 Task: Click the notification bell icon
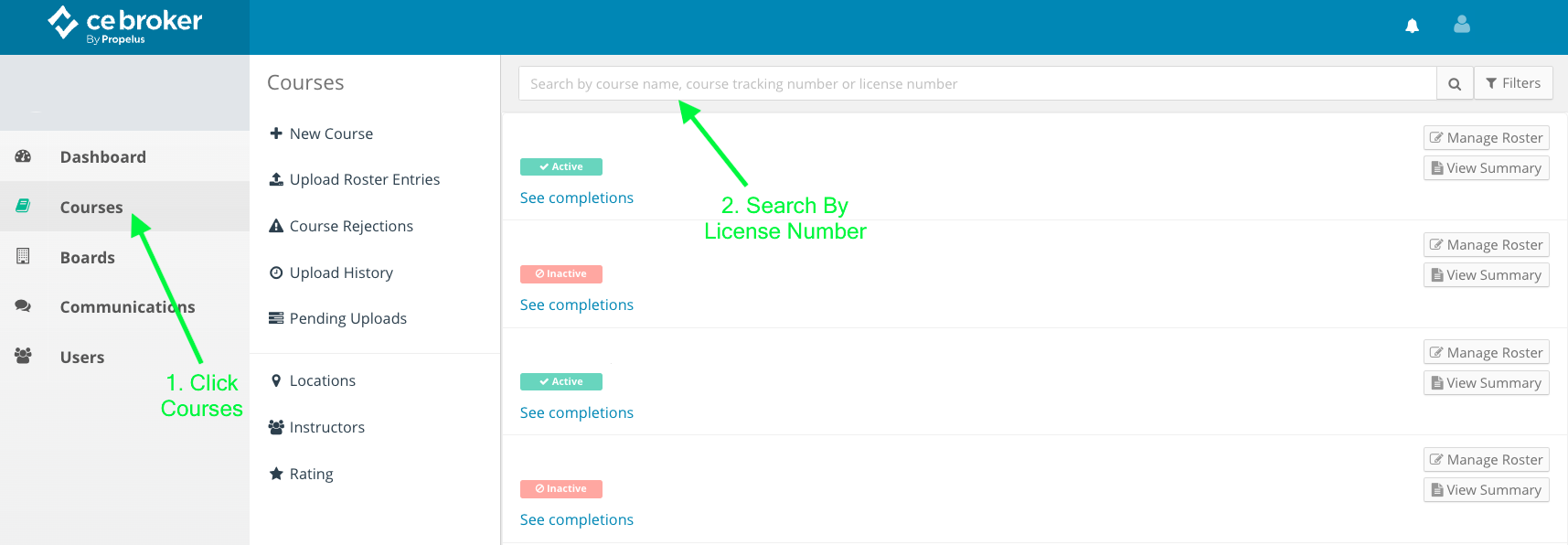coord(1412,26)
